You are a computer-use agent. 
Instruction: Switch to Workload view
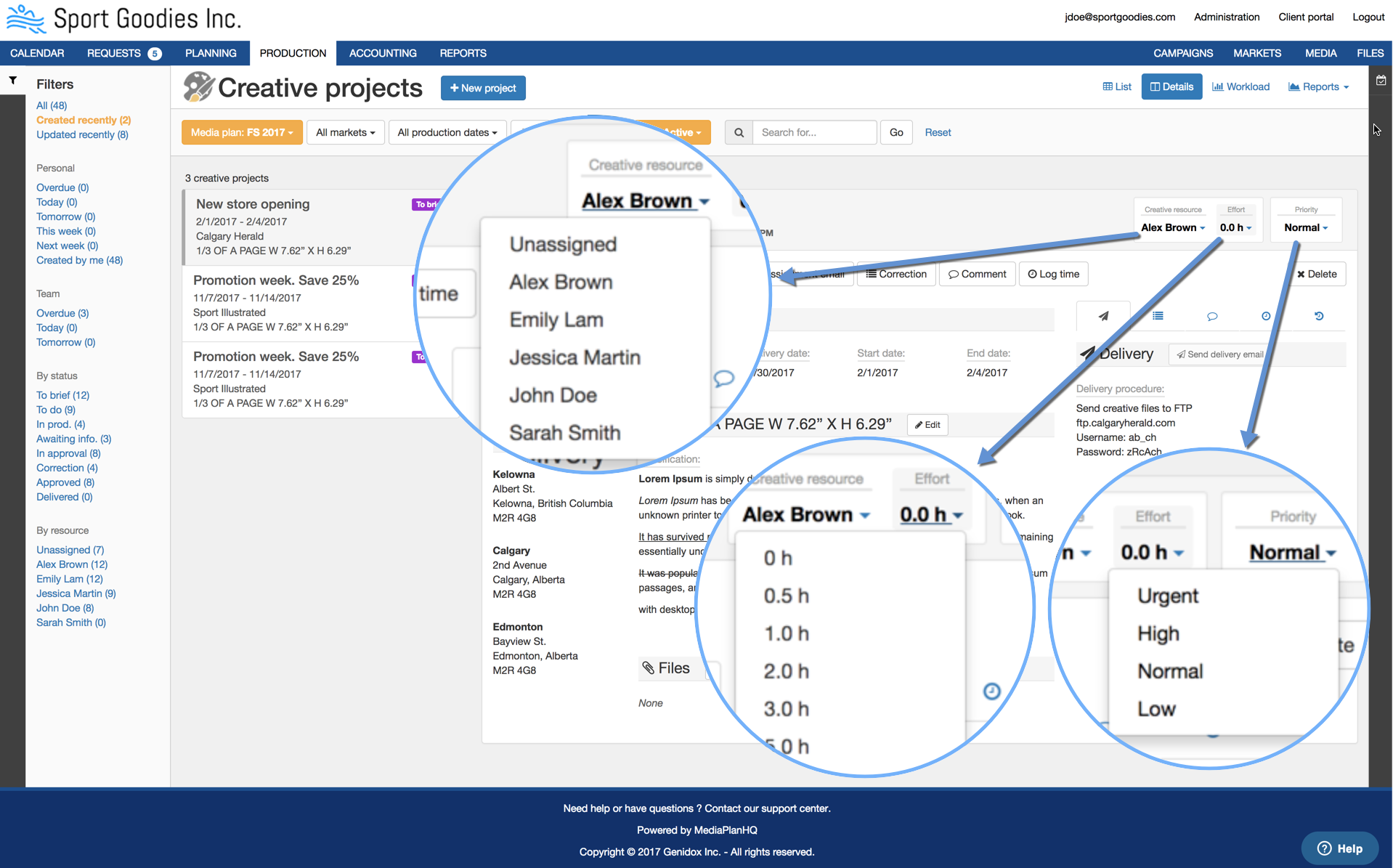[x=1241, y=86]
